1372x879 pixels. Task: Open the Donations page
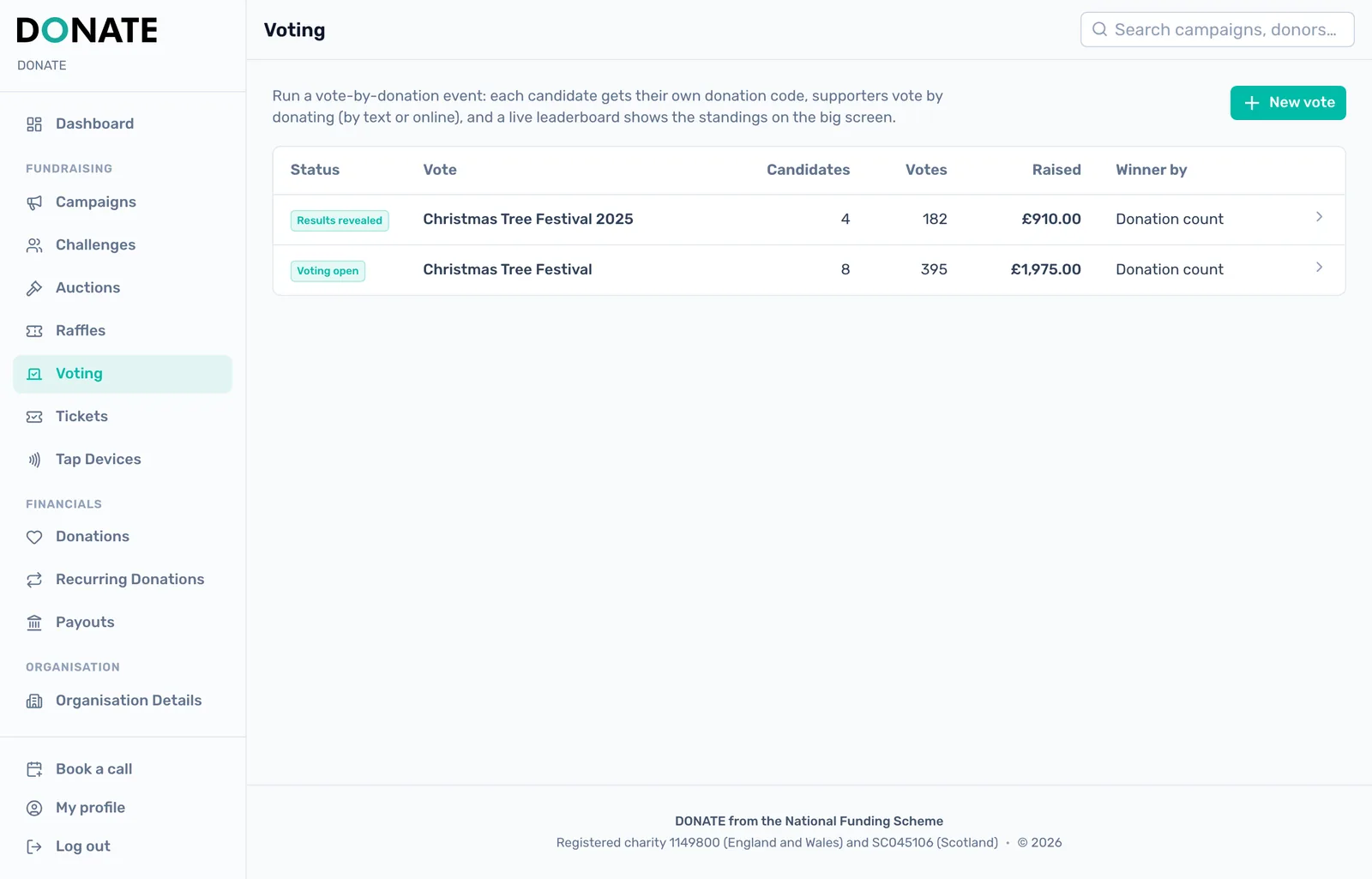pyautogui.click(x=123, y=537)
